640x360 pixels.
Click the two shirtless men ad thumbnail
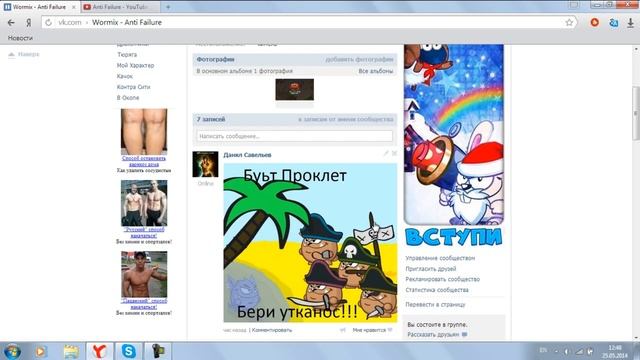[144, 203]
